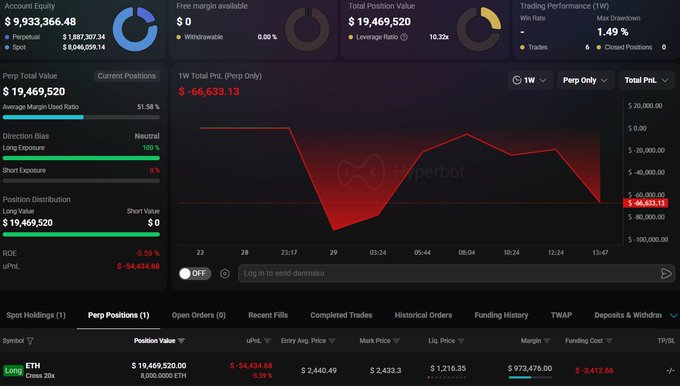
Task: Open danmaku settings hexagon icon
Action: tap(225, 274)
